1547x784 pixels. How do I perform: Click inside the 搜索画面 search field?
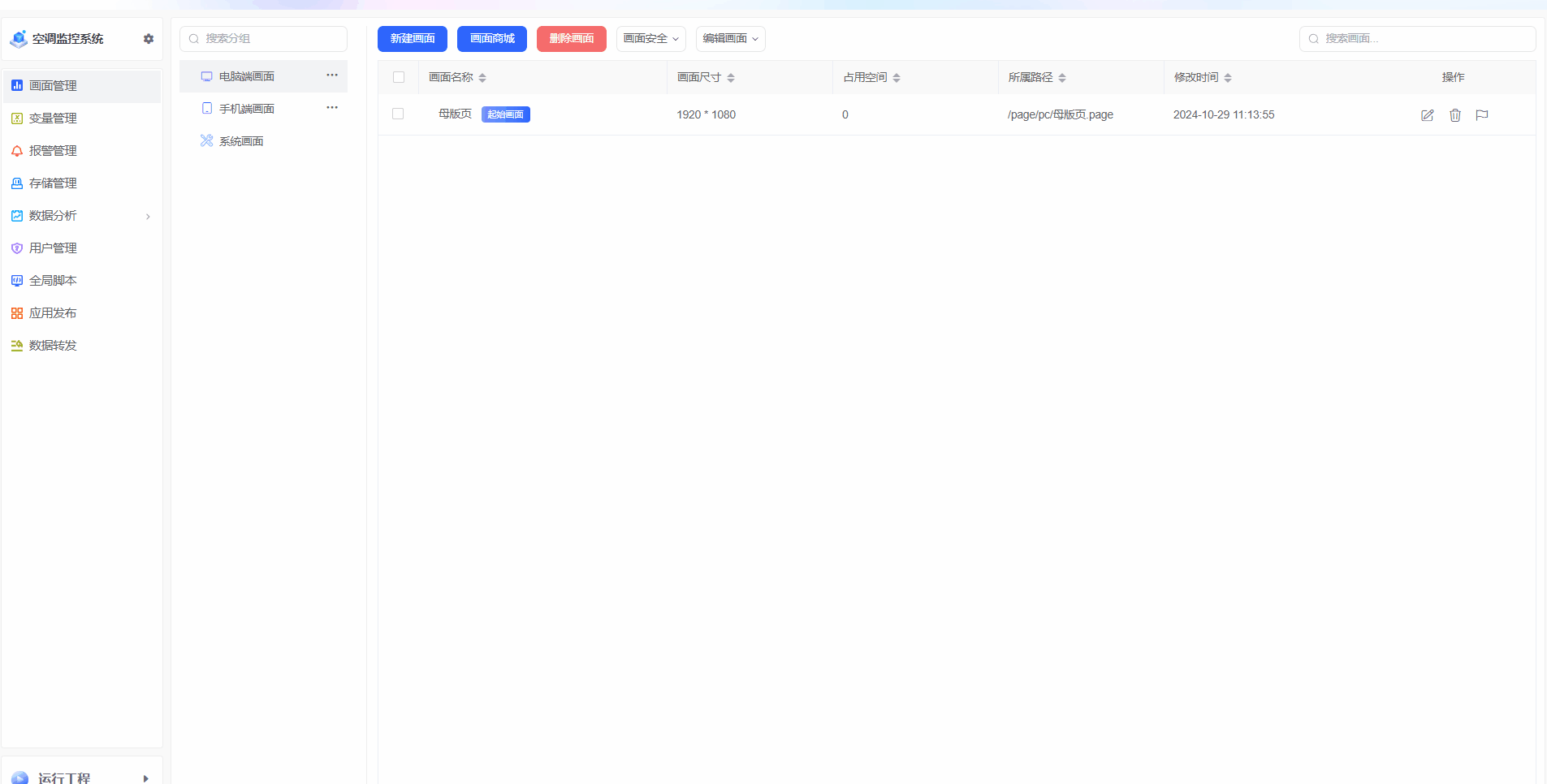tap(1417, 38)
